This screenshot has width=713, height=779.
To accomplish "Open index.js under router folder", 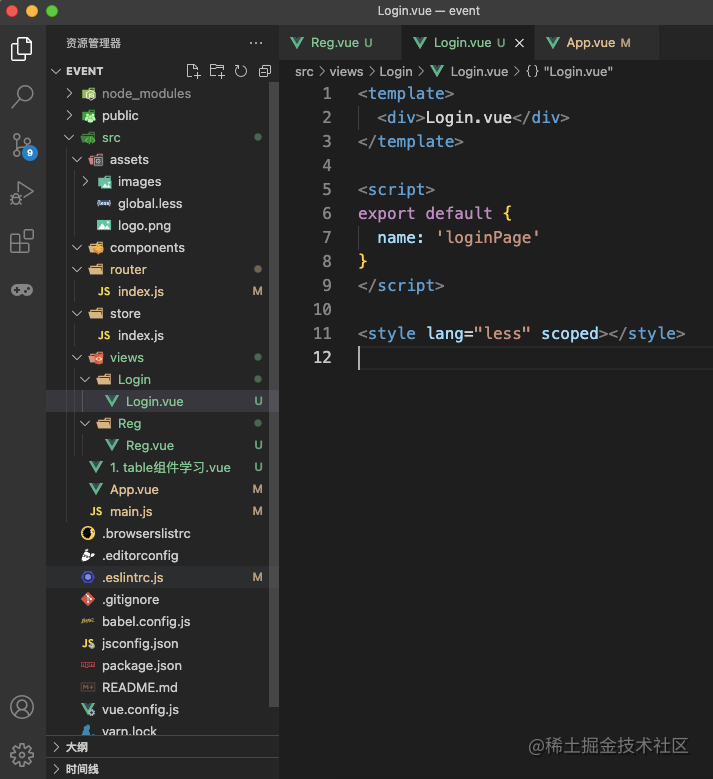I will pyautogui.click(x=162, y=291).
